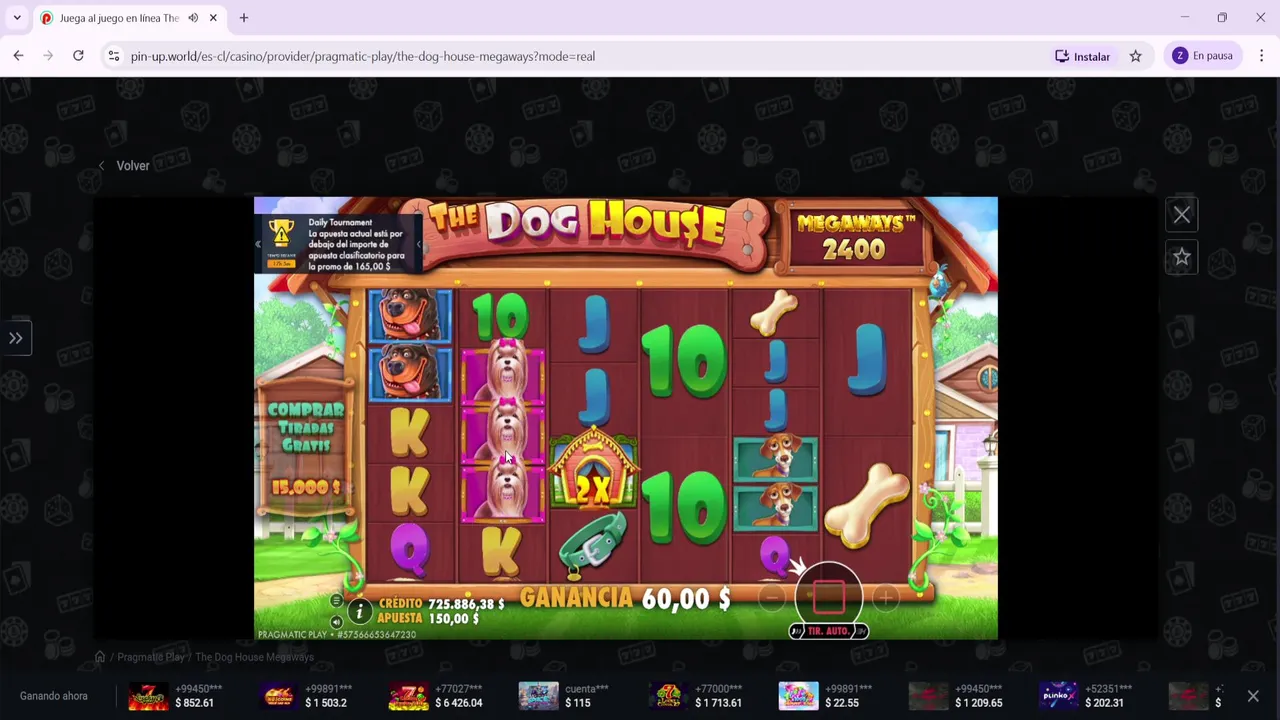Open the tab search dropdown arrow
1280x720 pixels.
17,18
